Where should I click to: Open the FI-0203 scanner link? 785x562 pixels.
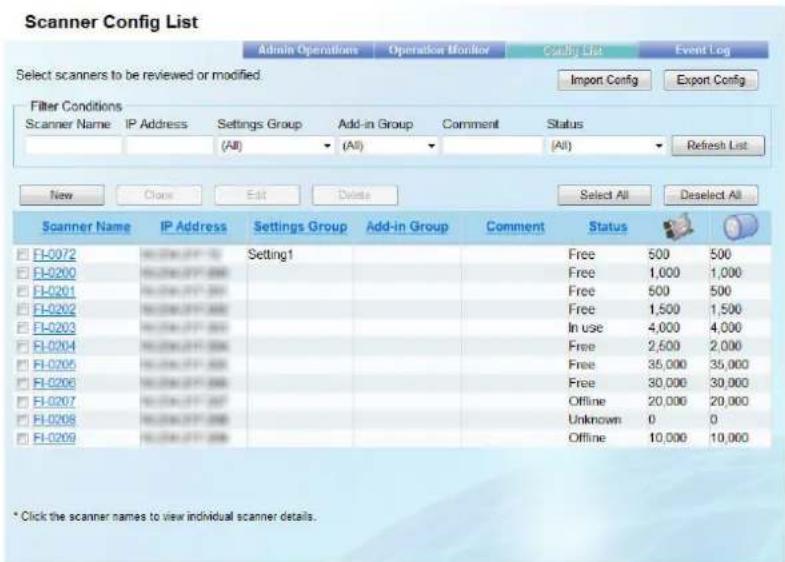click(54, 328)
